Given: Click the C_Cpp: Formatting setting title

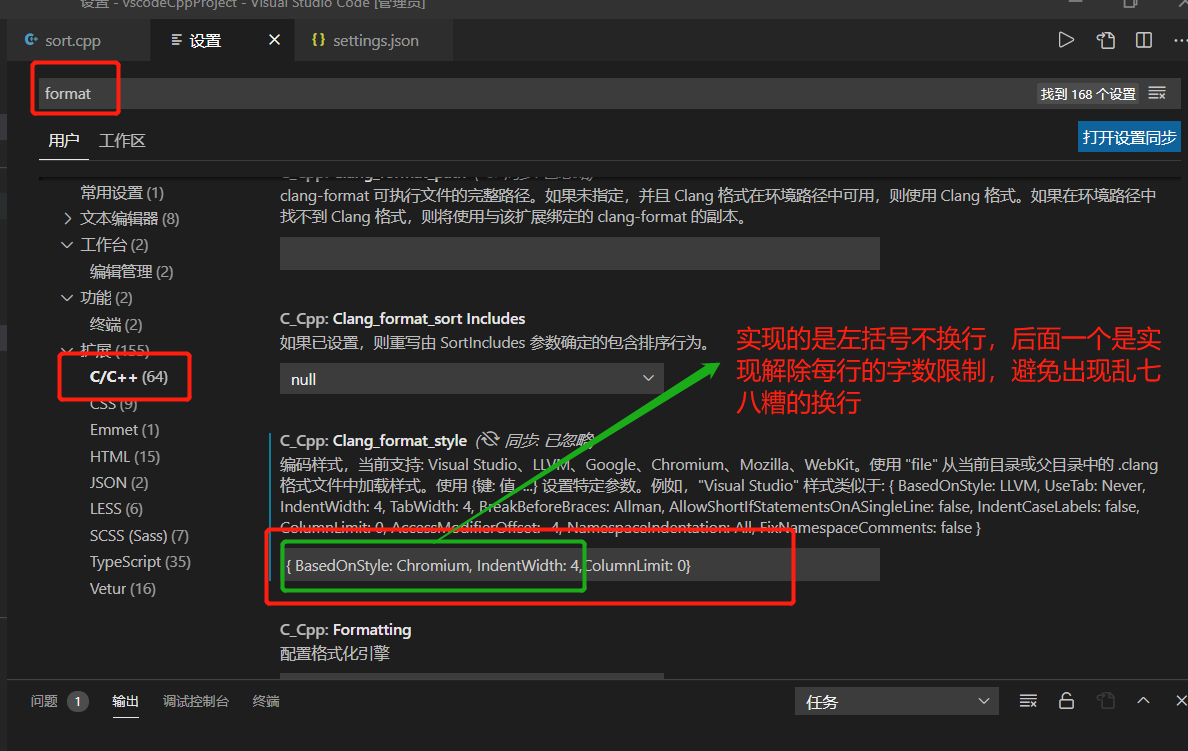Looking at the screenshot, I should pyautogui.click(x=345, y=630).
